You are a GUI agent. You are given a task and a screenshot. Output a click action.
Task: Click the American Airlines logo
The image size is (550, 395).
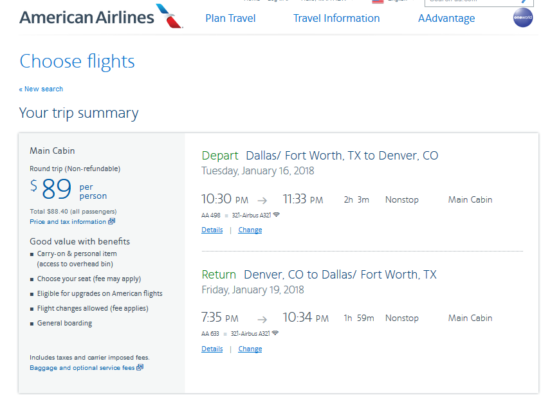coord(101,17)
